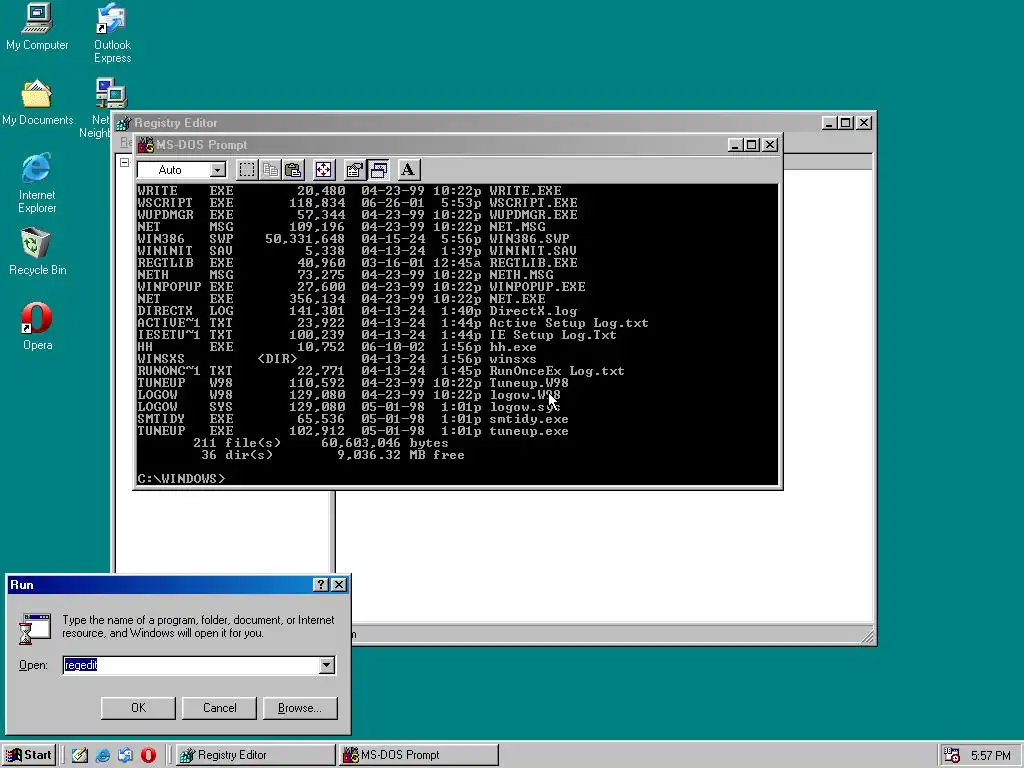Click the Registry Editor window resize grip
The width and height of the screenshot is (1024, 768).
[867, 635]
